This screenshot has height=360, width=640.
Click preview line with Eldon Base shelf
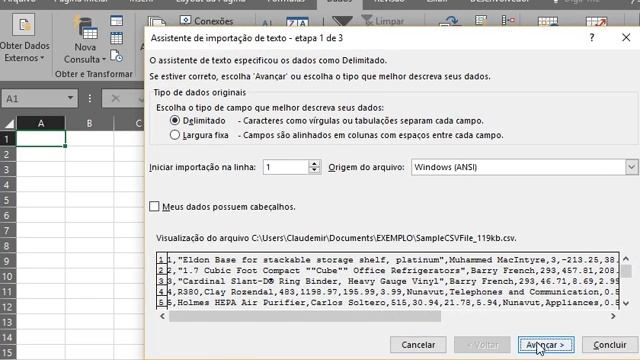[x=393, y=260]
